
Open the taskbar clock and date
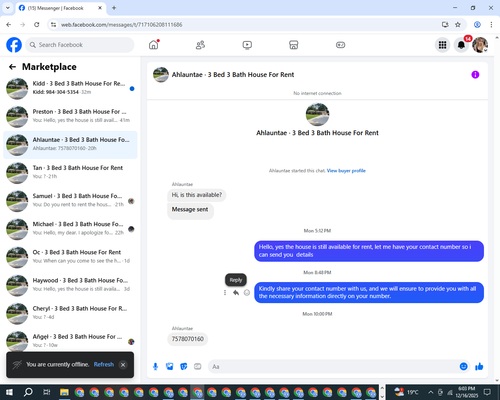point(467,392)
